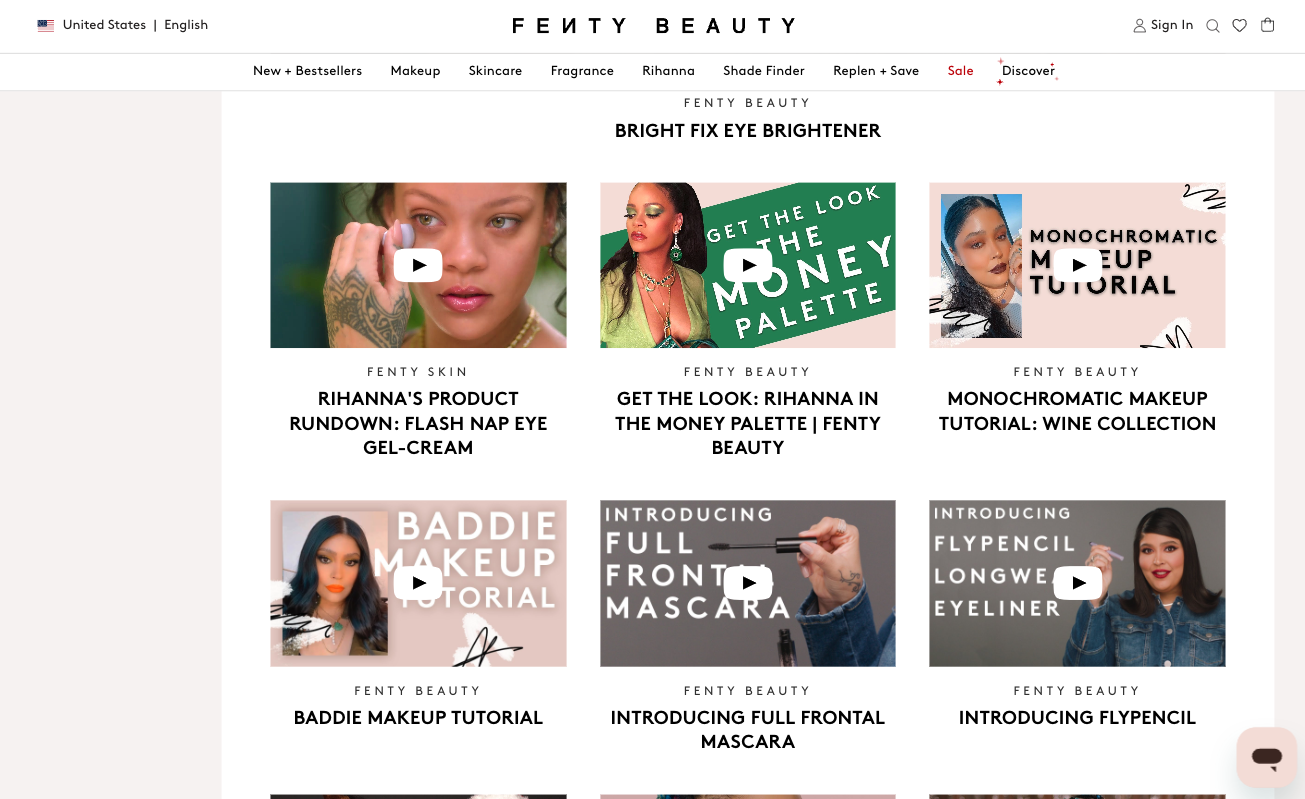Click the Fenty Beauty logo
The image size is (1305, 799).
pos(654,26)
